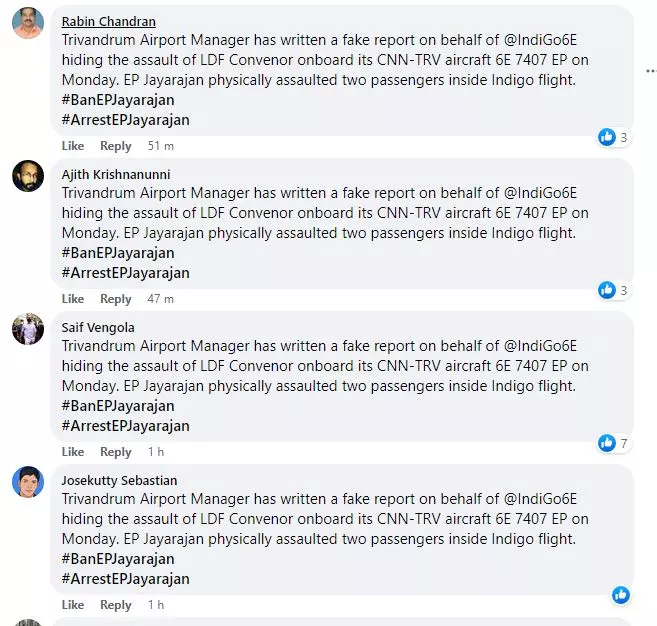
Task: Open Saif Vengola's profile name link
Action: 98,327
